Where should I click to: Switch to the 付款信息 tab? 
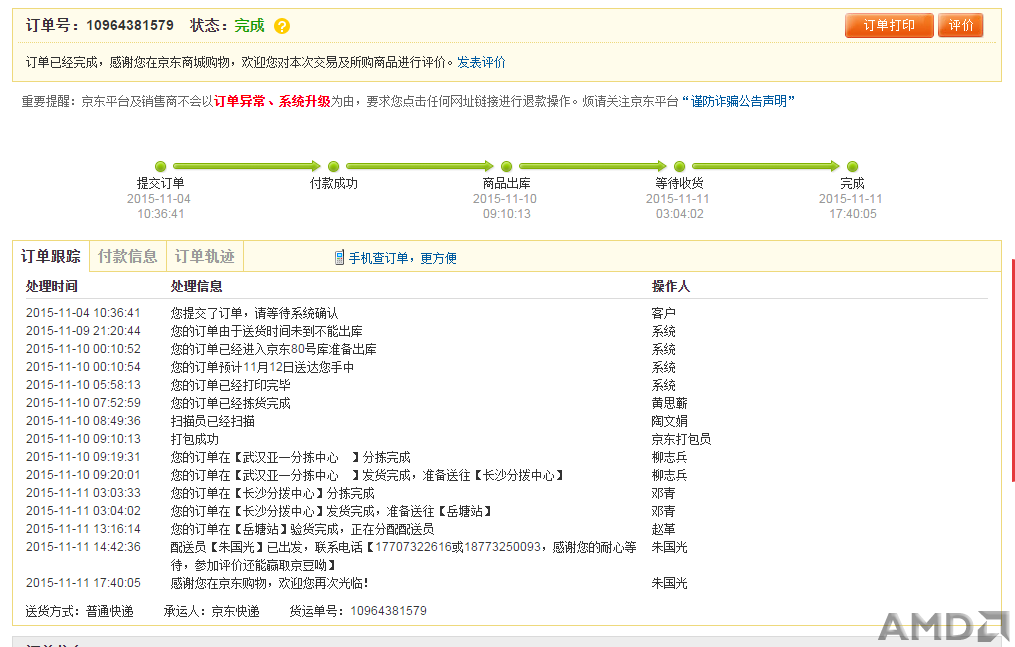point(128,256)
